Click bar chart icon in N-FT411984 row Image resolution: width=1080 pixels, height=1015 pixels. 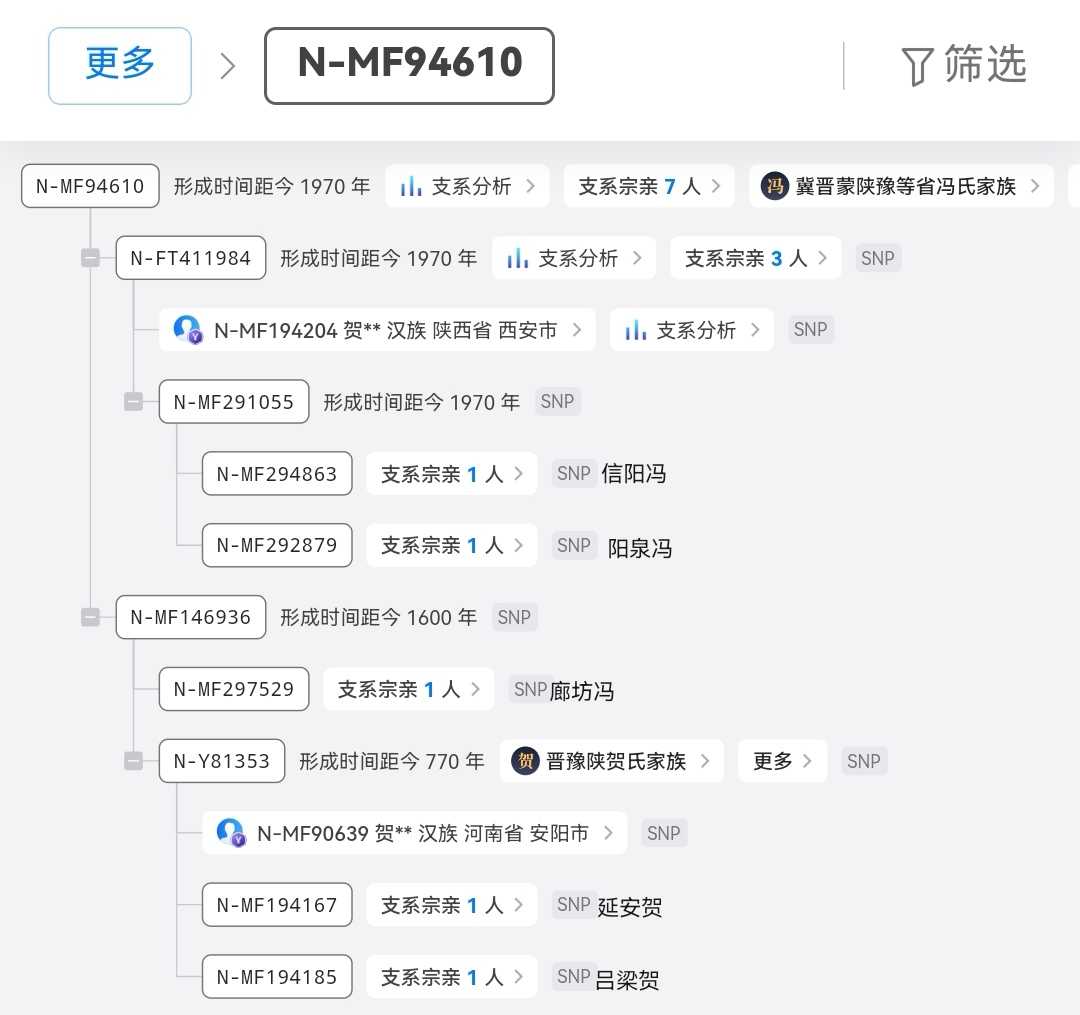point(517,258)
